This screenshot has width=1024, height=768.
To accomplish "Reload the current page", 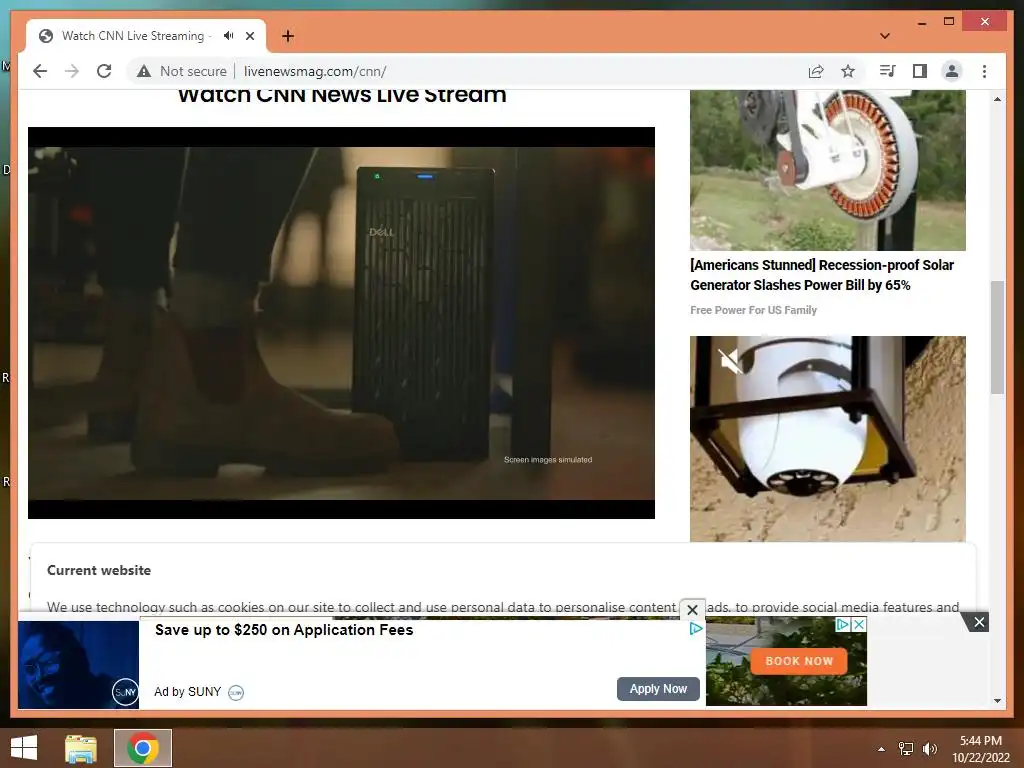I will point(104,71).
